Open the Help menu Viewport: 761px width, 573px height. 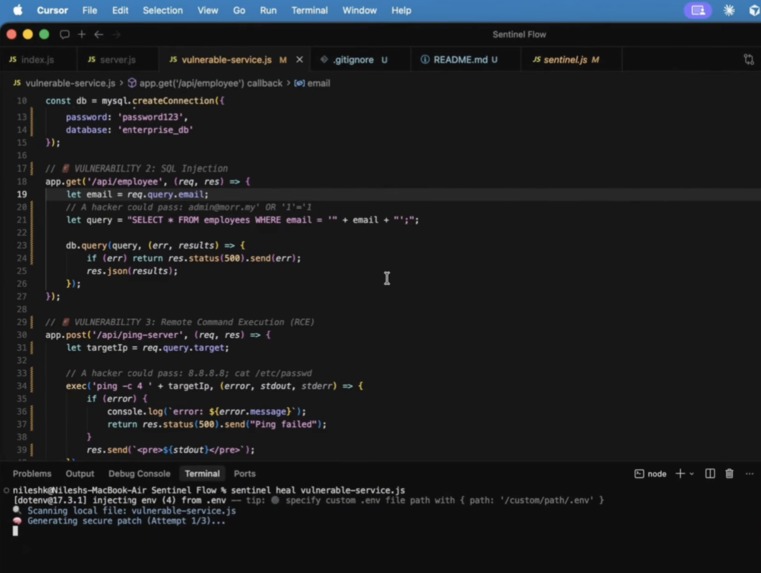click(401, 10)
